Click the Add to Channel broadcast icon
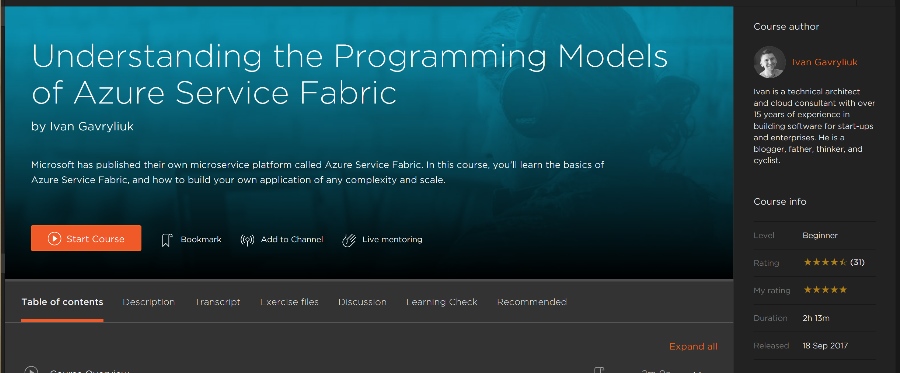The width and height of the screenshot is (900, 373). click(x=247, y=240)
